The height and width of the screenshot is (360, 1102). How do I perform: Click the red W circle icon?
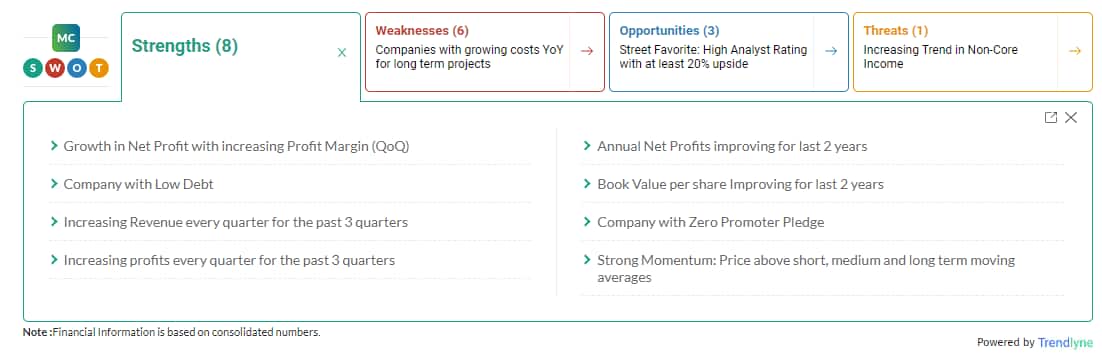56,68
